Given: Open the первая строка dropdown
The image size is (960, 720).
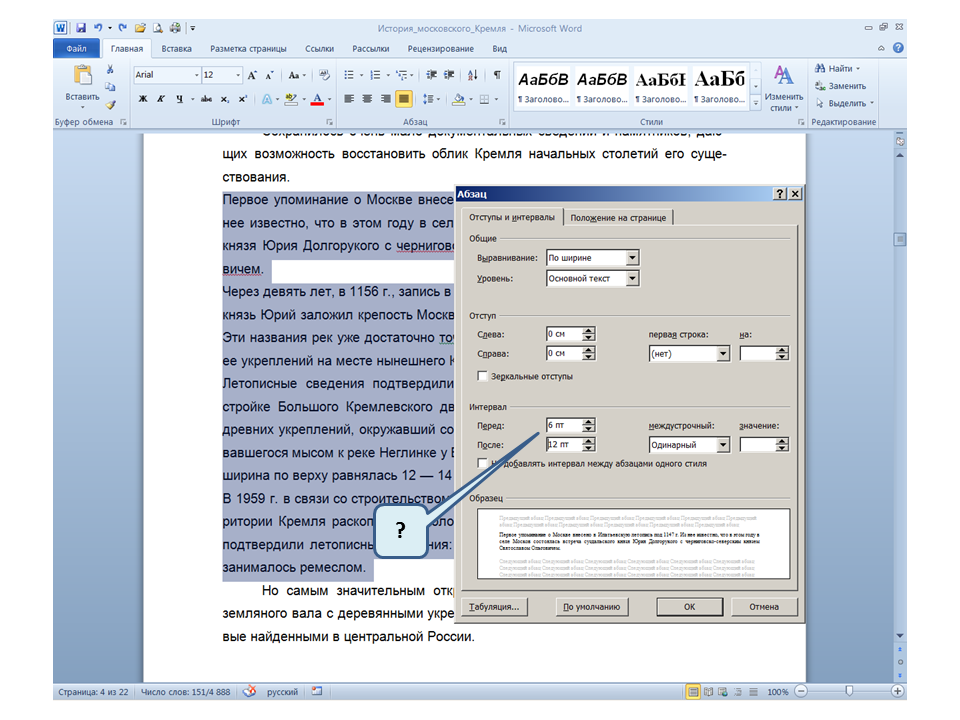Looking at the screenshot, I should pyautogui.click(x=721, y=354).
